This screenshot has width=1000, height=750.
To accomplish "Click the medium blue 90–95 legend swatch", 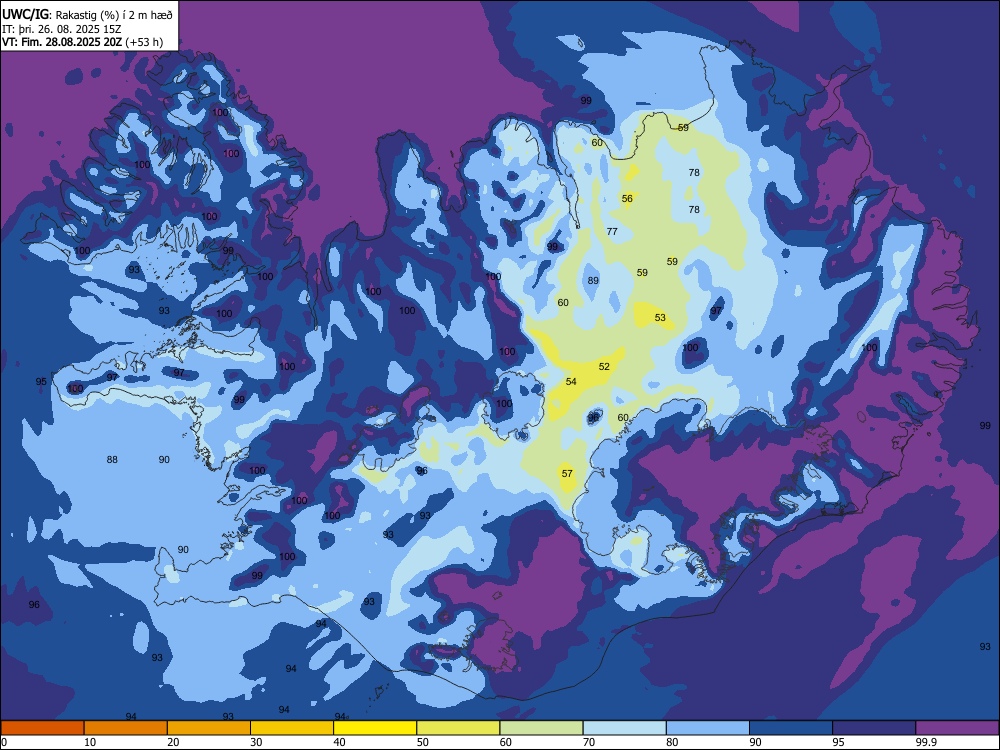I will (791, 728).
